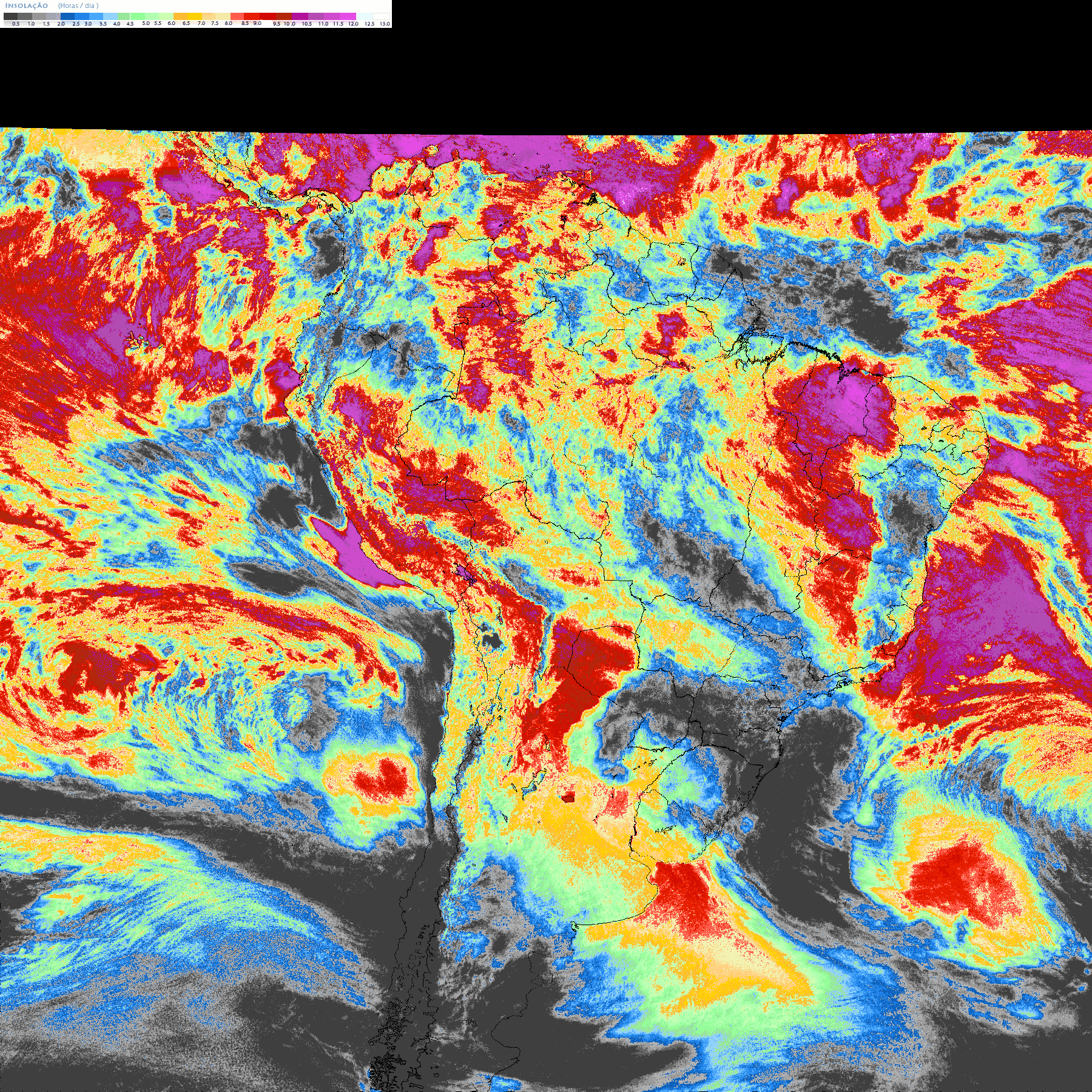This screenshot has width=1092, height=1092.
Task: Select the bright yellow swatch left of 7.0
Action: tap(195, 16)
